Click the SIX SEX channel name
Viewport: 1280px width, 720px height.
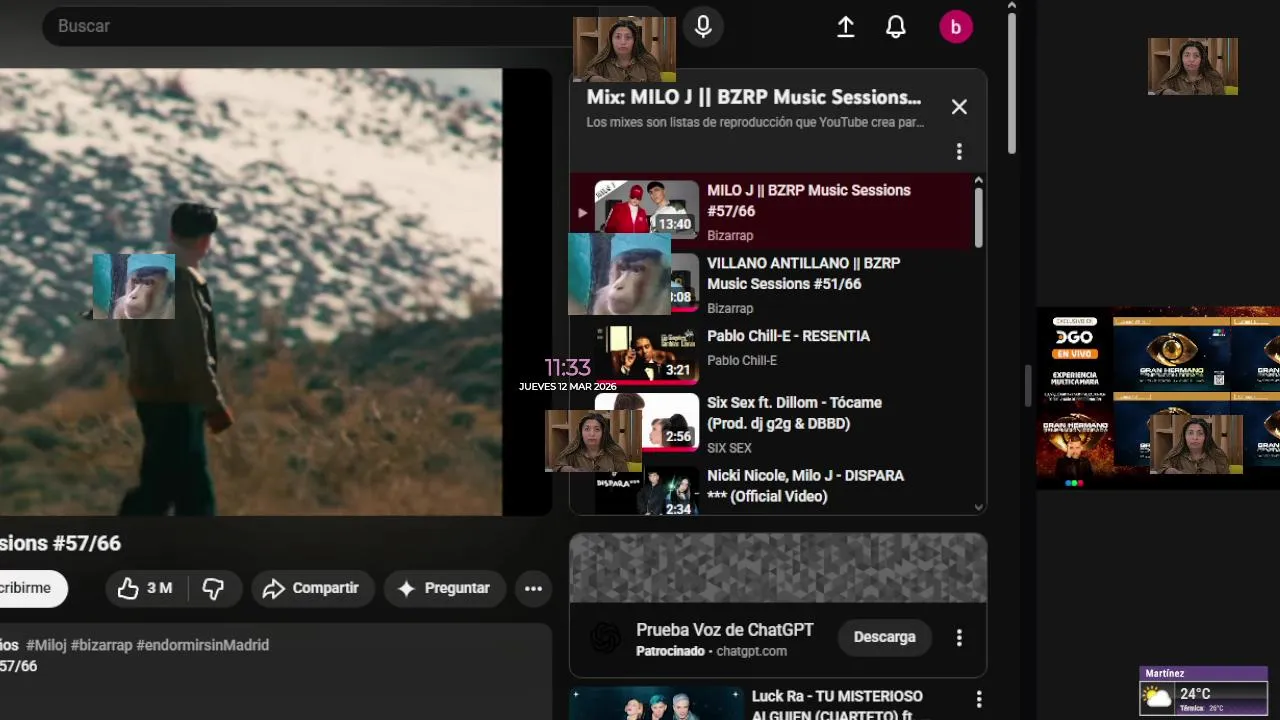[x=729, y=448]
